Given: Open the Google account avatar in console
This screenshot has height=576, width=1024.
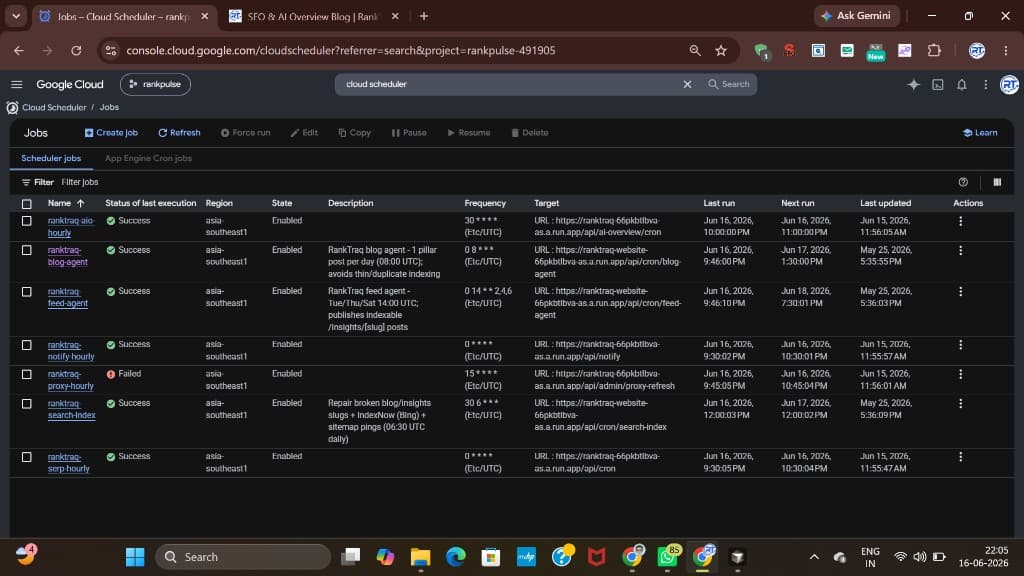Looking at the screenshot, I should coord(1009,84).
